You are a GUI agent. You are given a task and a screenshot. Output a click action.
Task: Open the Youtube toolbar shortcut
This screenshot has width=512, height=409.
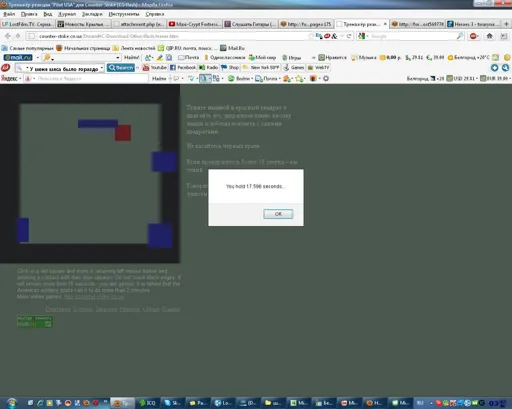point(155,68)
